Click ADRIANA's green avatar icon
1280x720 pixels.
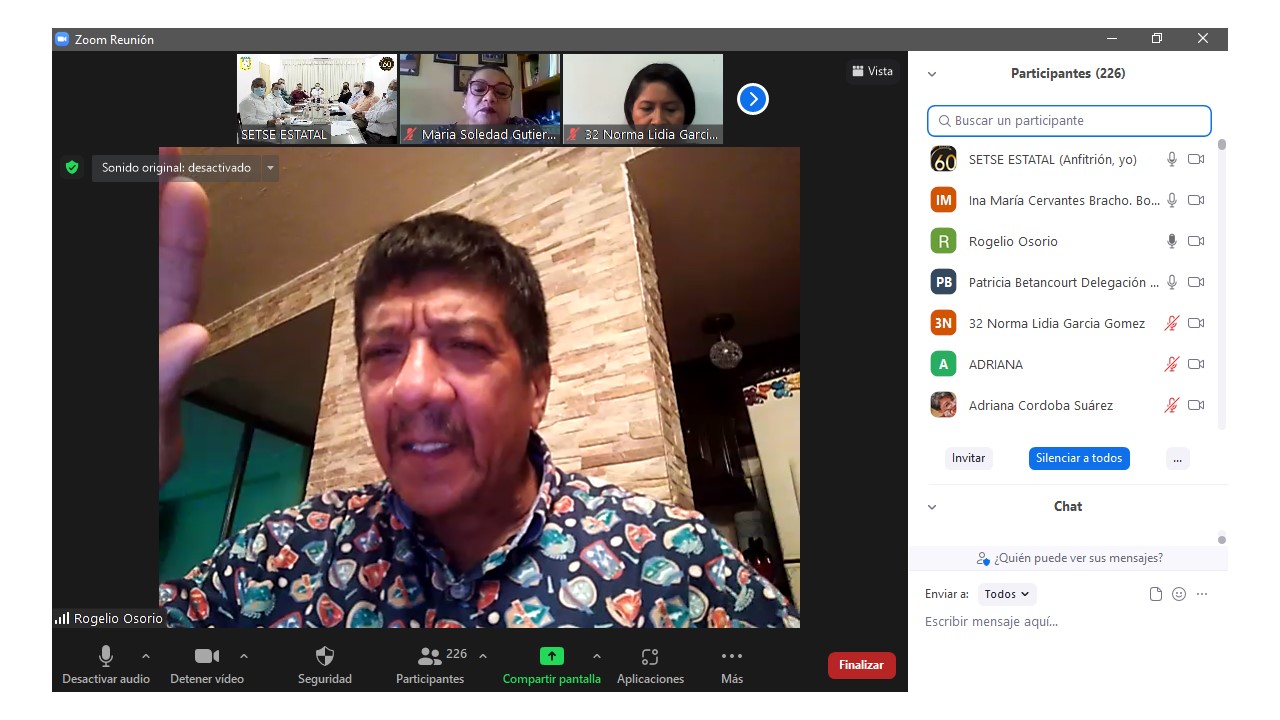[x=943, y=364]
